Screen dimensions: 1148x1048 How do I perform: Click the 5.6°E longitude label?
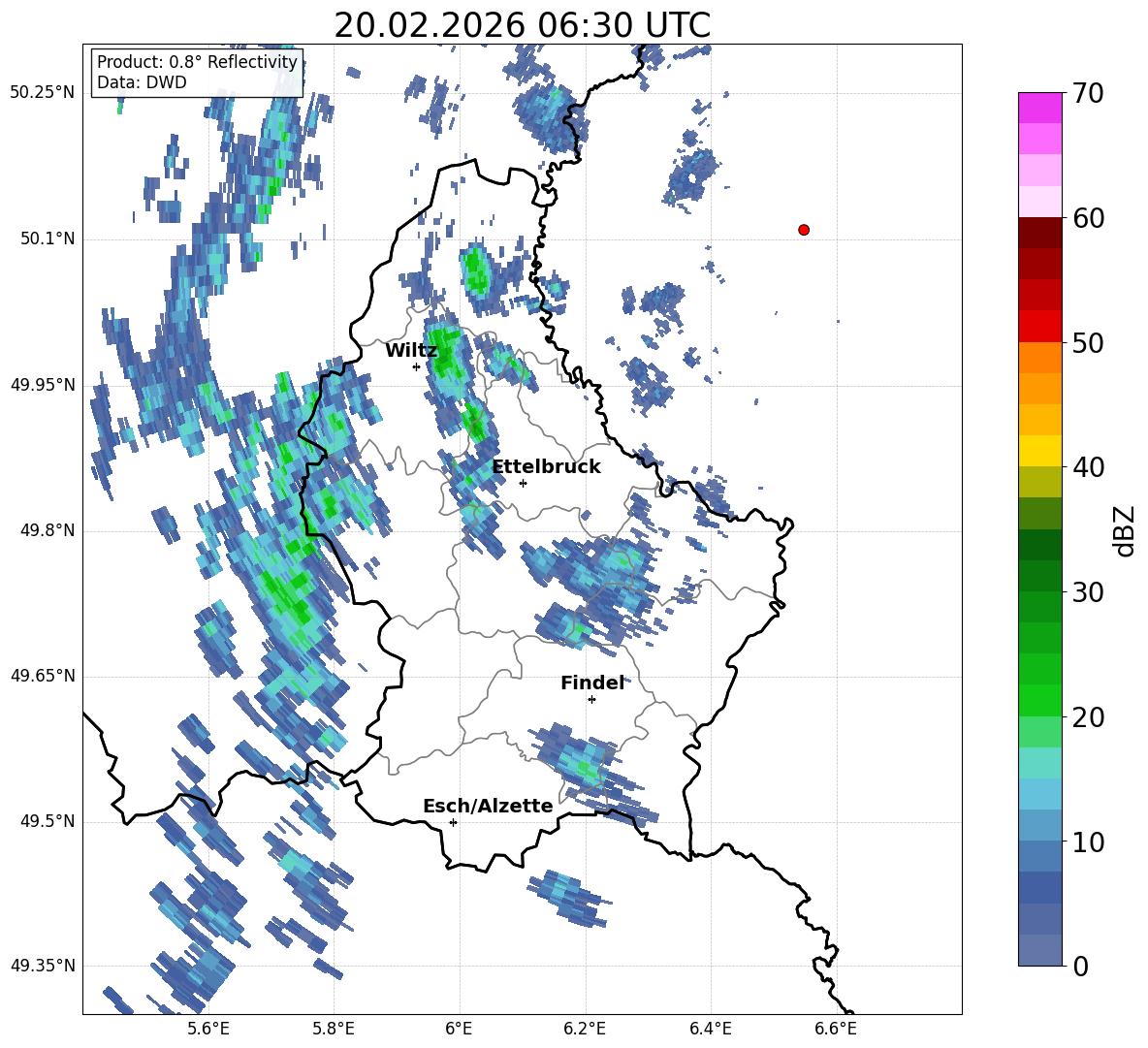[x=207, y=1029]
